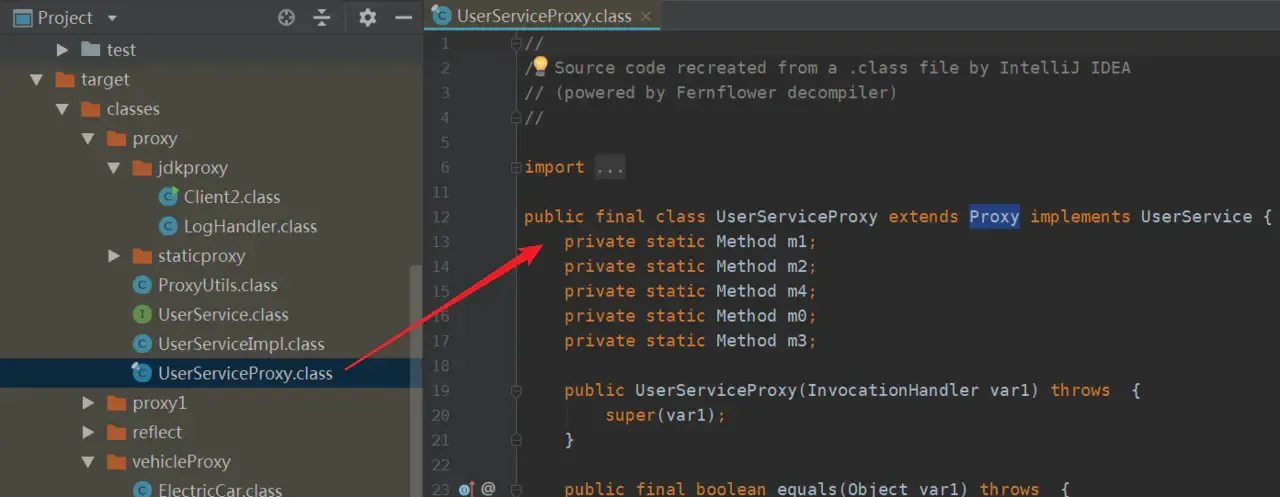Click the UserService.class interface icon
The image size is (1280, 497).
[142, 315]
